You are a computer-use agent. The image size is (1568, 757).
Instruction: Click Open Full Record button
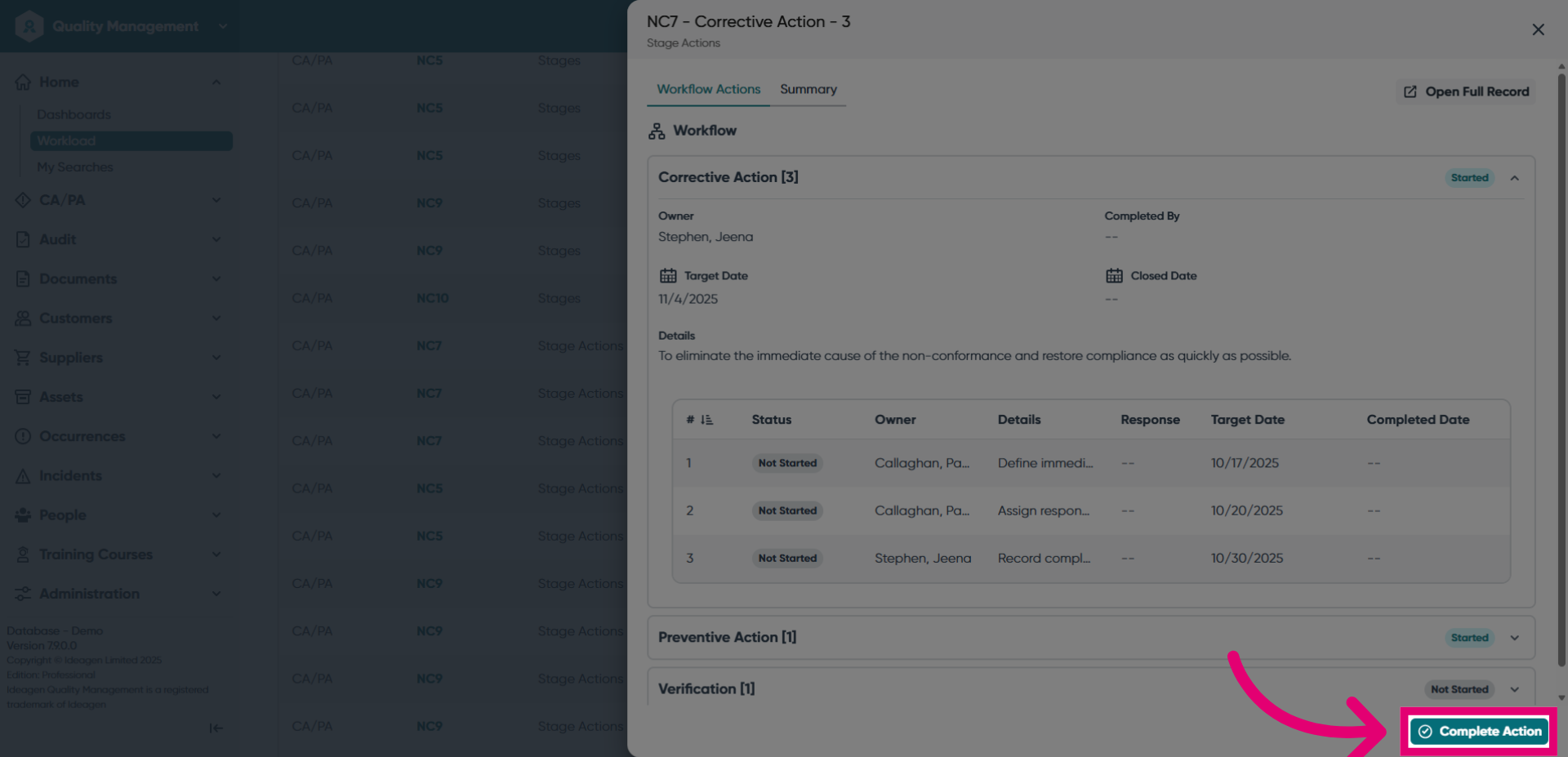(x=1466, y=91)
